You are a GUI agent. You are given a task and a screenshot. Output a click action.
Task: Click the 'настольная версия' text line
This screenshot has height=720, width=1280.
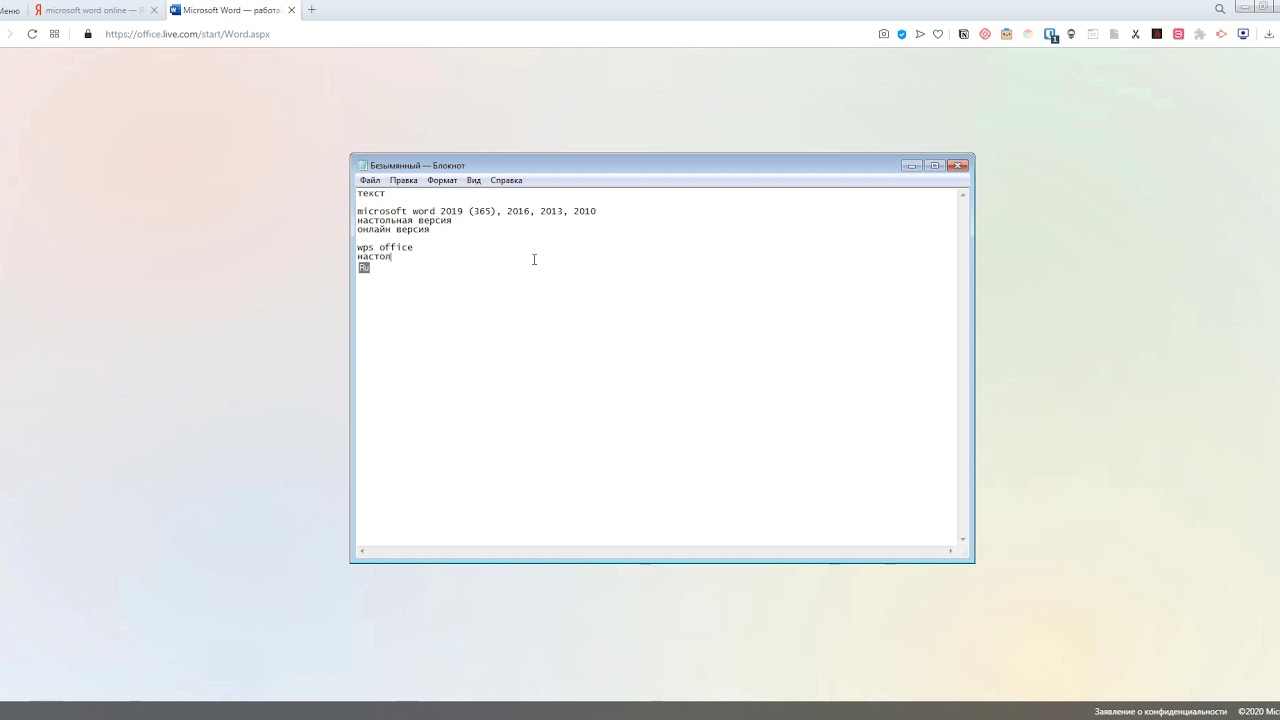(405, 220)
